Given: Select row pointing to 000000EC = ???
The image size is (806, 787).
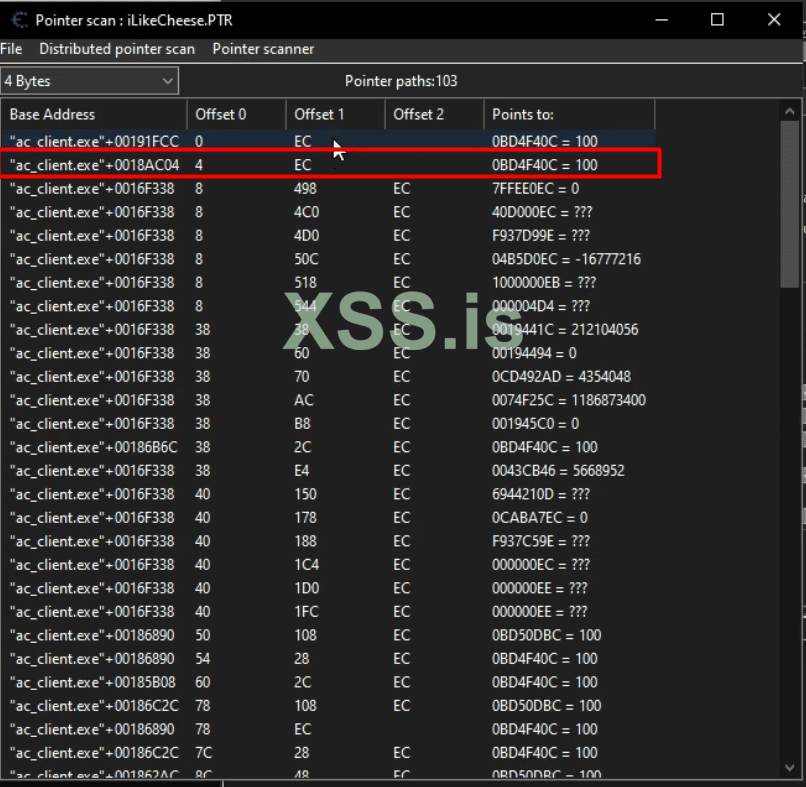Looking at the screenshot, I should 328,565.
